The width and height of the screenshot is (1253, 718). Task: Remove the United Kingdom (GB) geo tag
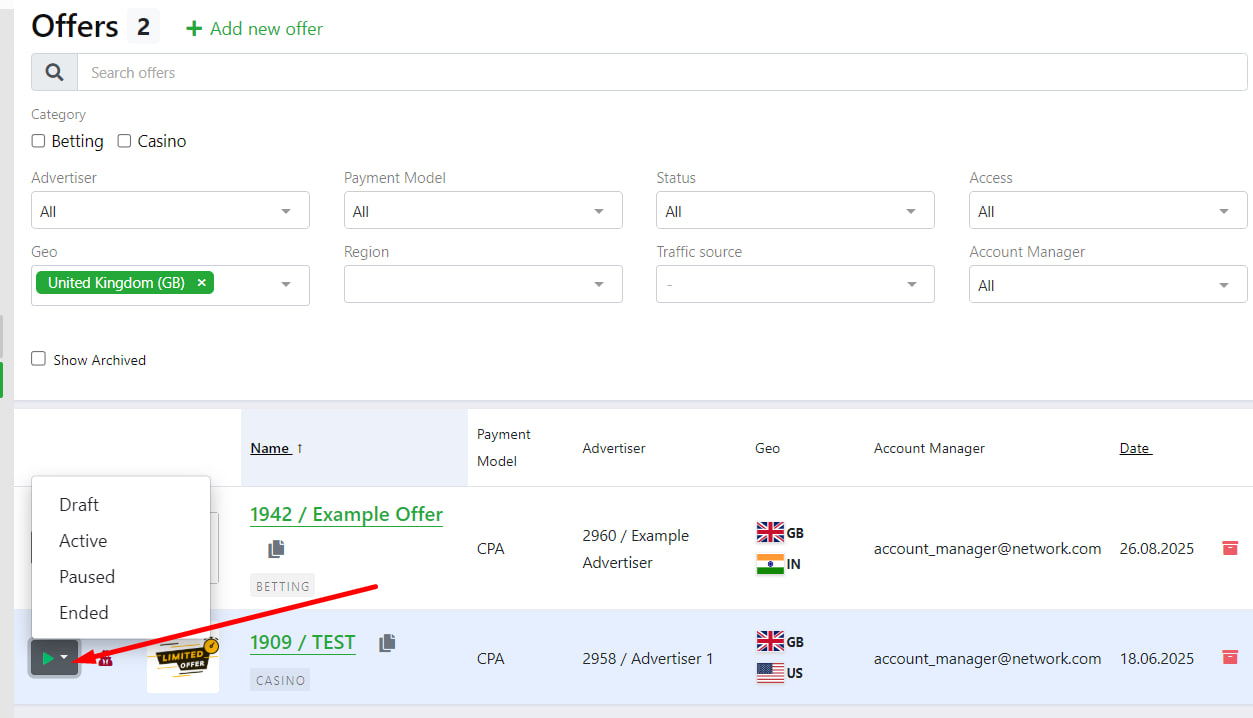click(x=201, y=283)
